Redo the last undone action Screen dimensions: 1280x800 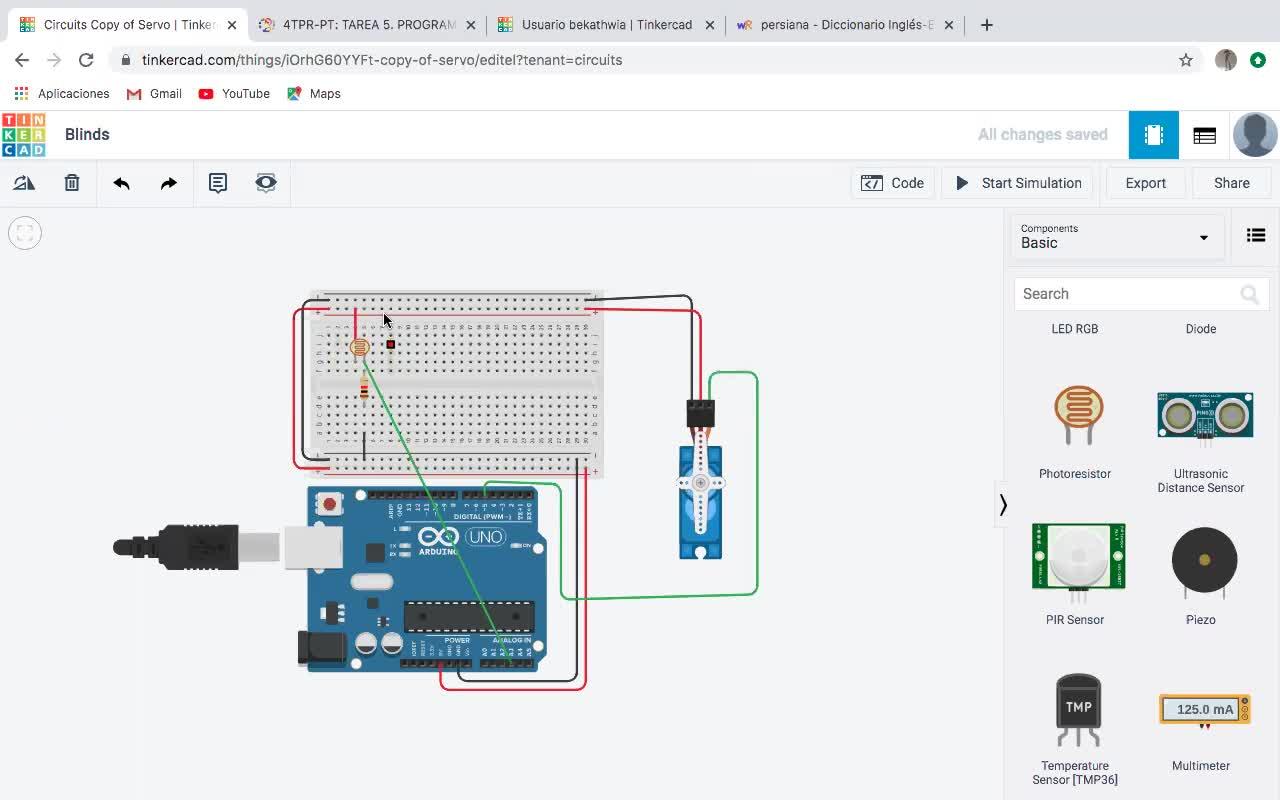point(169,183)
